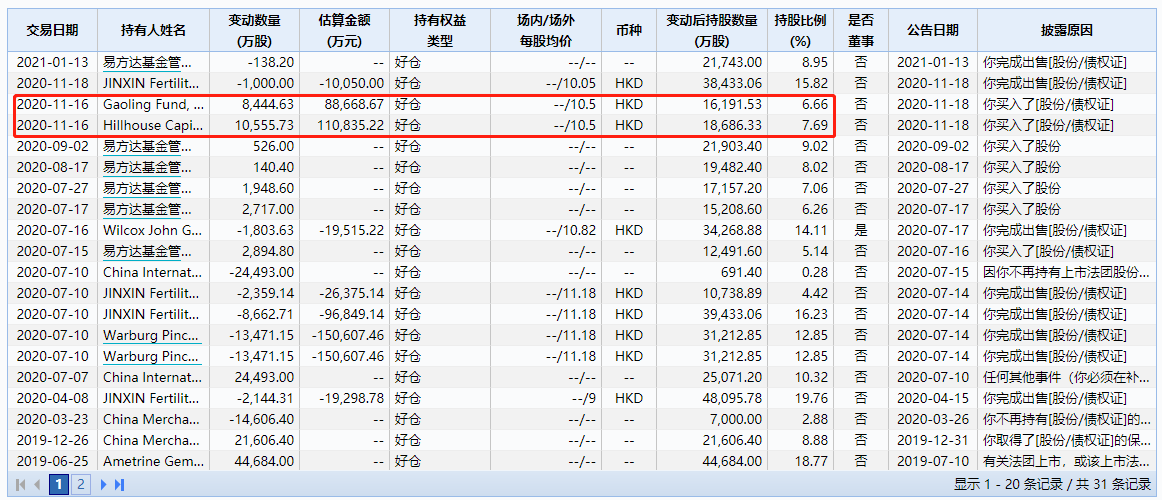Viewport: 1162px width, 500px height.
Task: Click the 公告日期 column header
Action: click(x=932, y=30)
